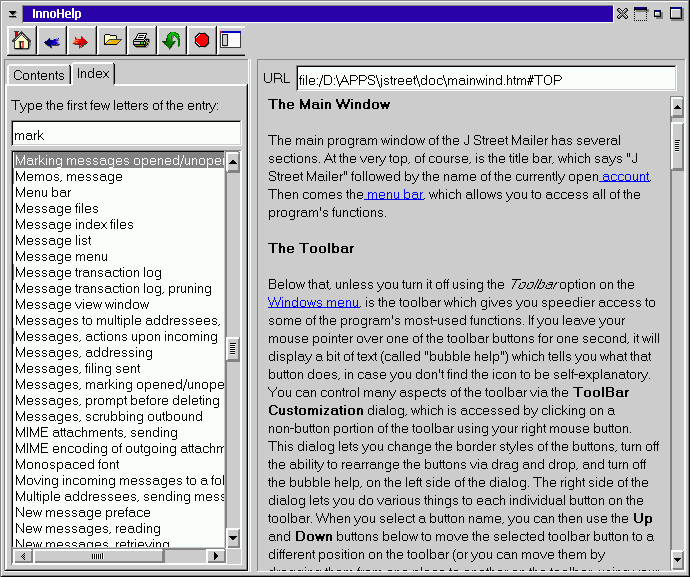Select 'Message transaction log, pruning' entry
690x577 pixels.
(119, 288)
